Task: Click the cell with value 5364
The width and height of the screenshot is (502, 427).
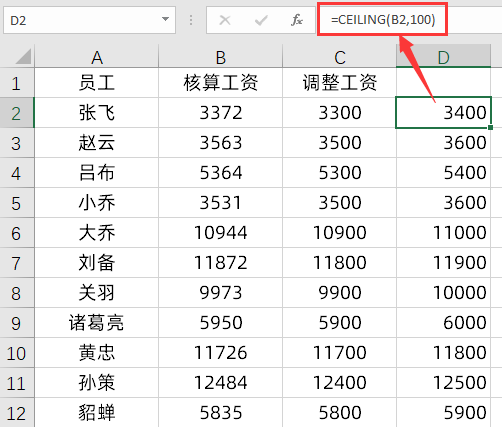Action: 220,173
